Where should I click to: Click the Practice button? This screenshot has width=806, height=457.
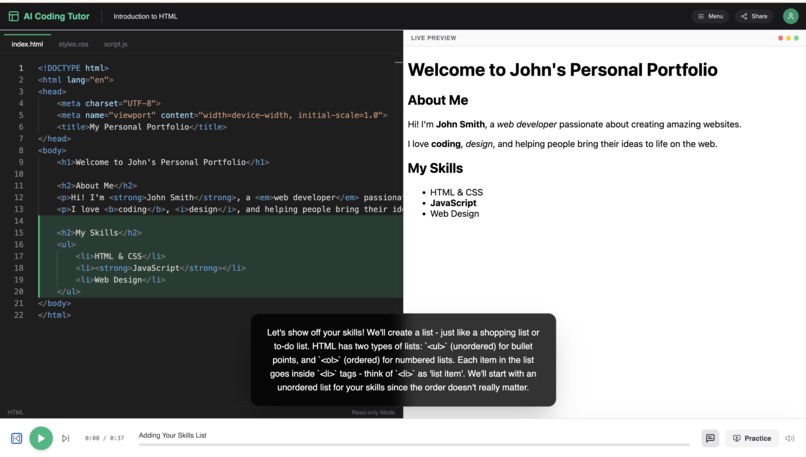(752, 438)
